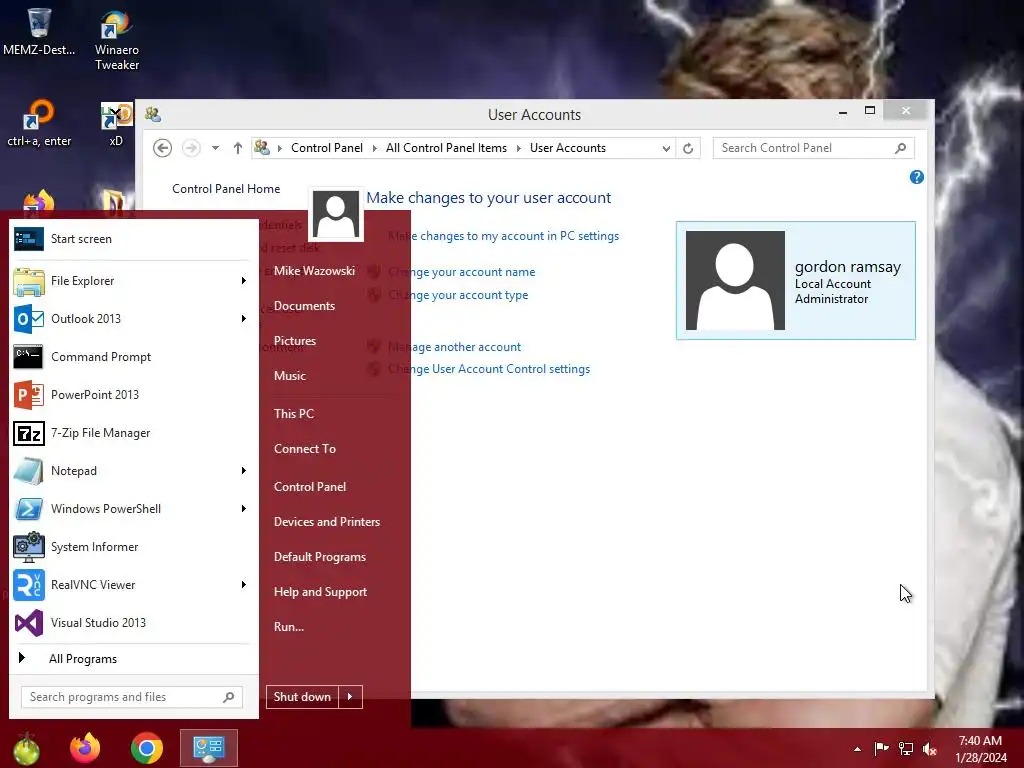Open Help question mark in User Accounts
The image size is (1024, 768).
(916, 177)
